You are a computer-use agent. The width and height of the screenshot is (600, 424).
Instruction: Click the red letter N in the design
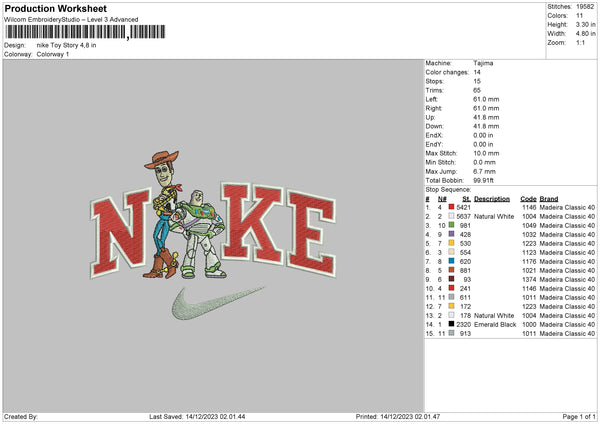click(x=121, y=233)
